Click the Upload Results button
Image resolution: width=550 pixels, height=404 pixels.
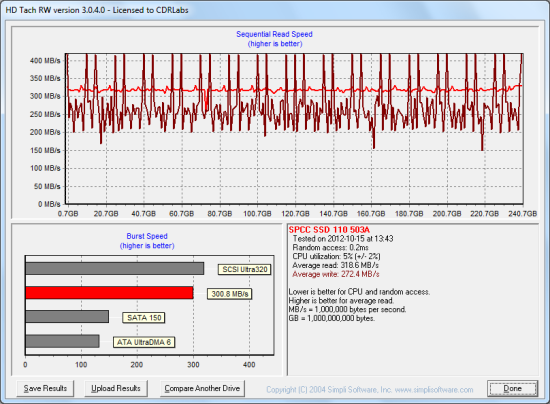[x=116, y=388]
